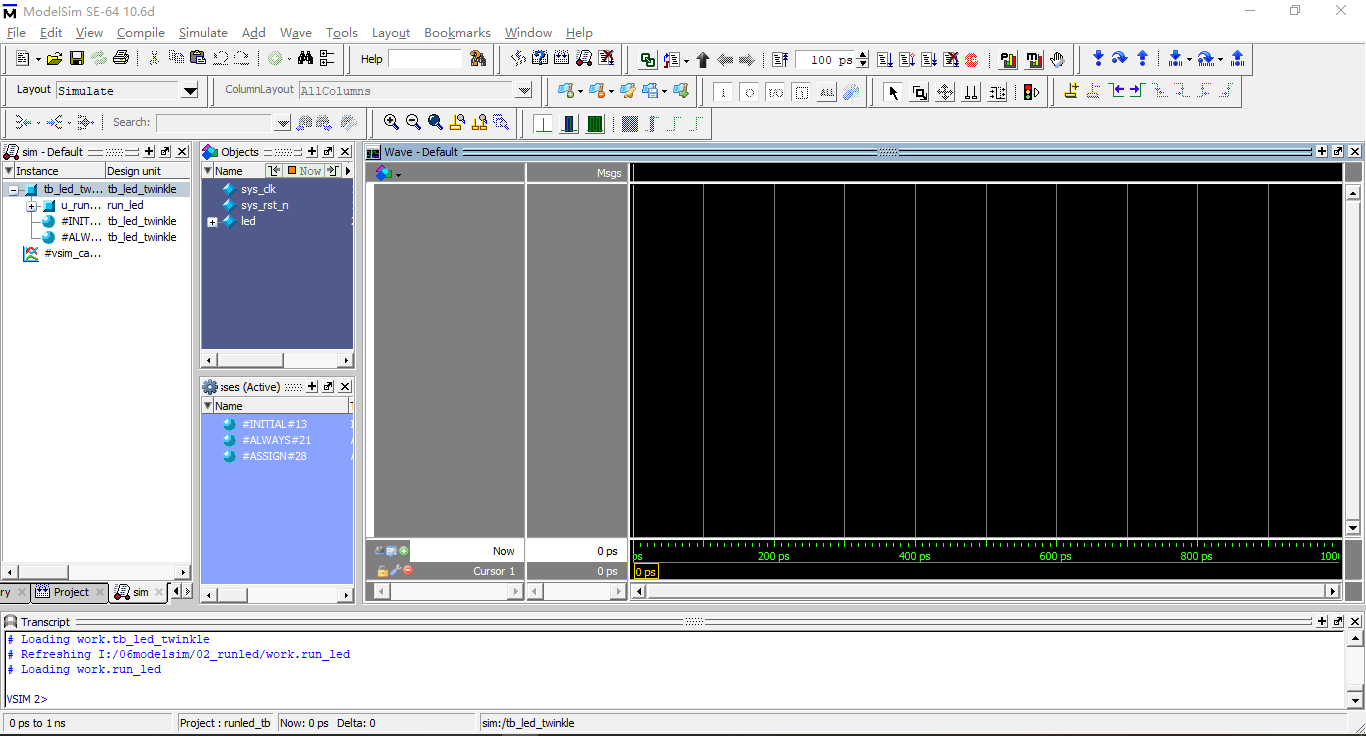This screenshot has height=736, width=1366.
Task: Expand the u_run... instance node
Action: tap(32, 205)
